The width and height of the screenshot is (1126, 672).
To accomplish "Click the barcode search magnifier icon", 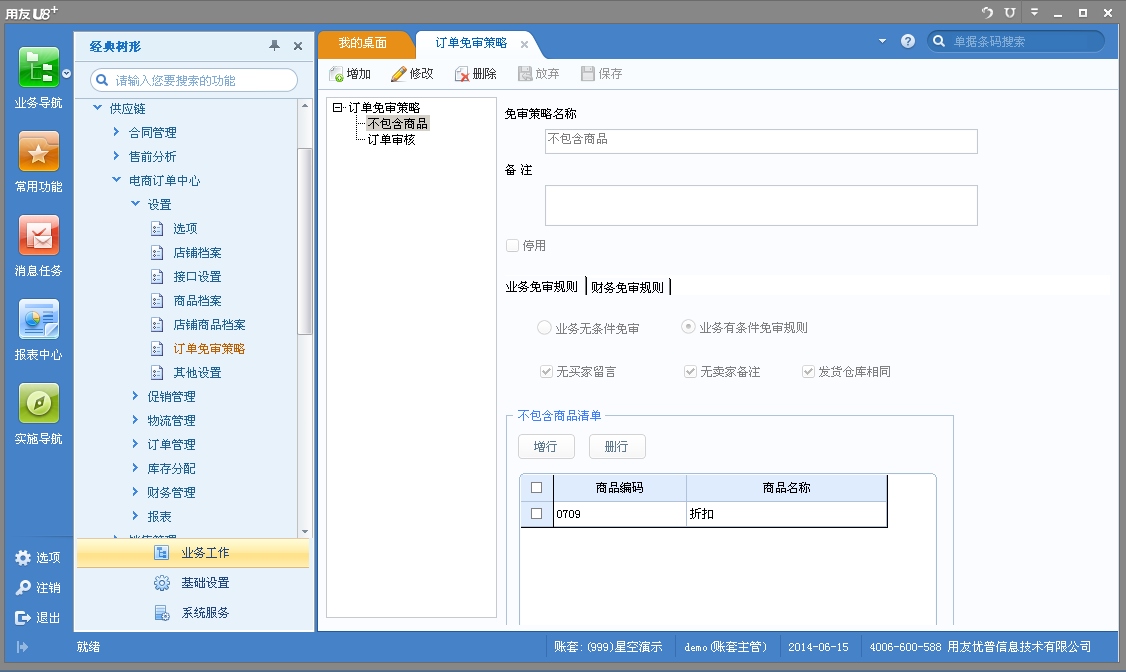I will (939, 42).
